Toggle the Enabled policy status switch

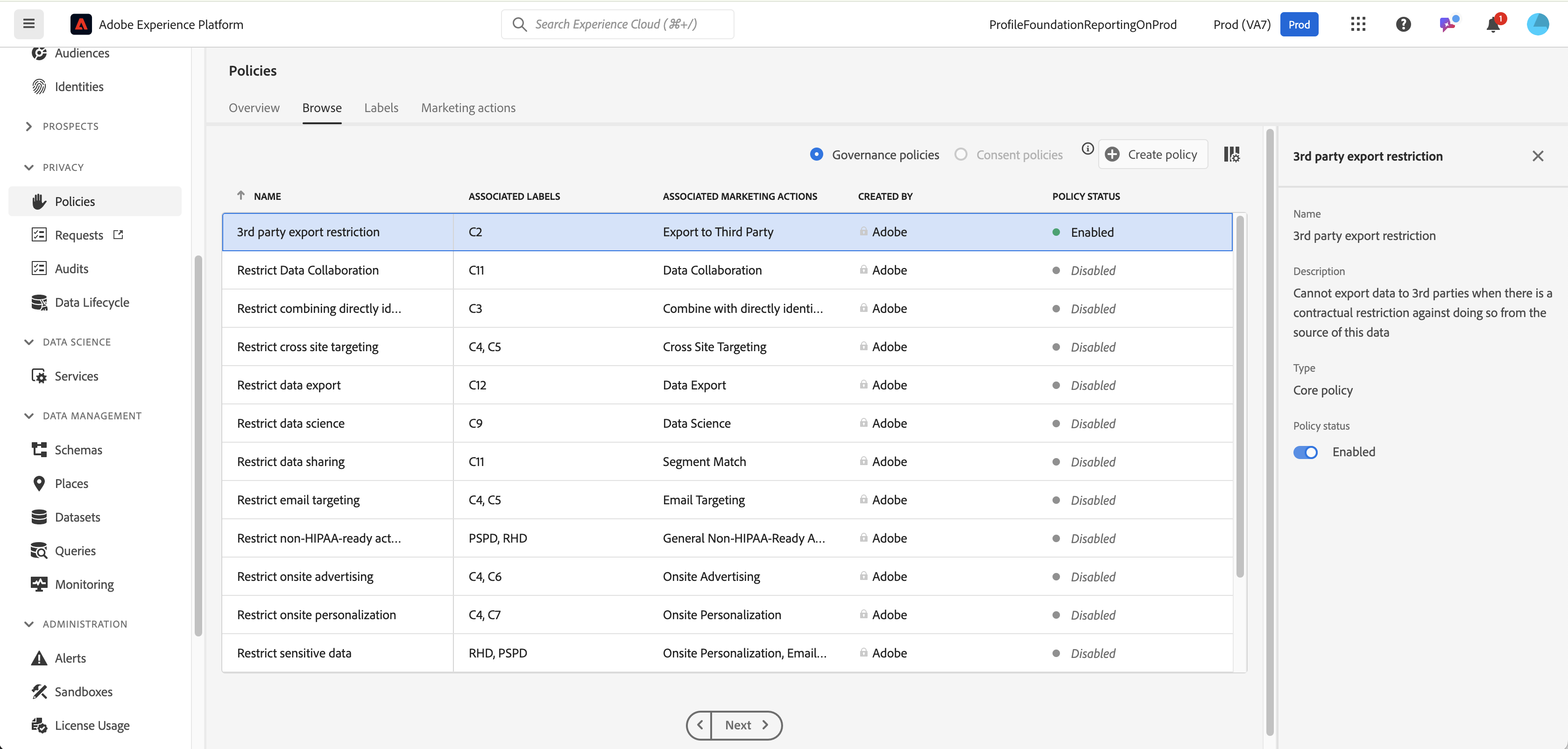tap(1305, 452)
